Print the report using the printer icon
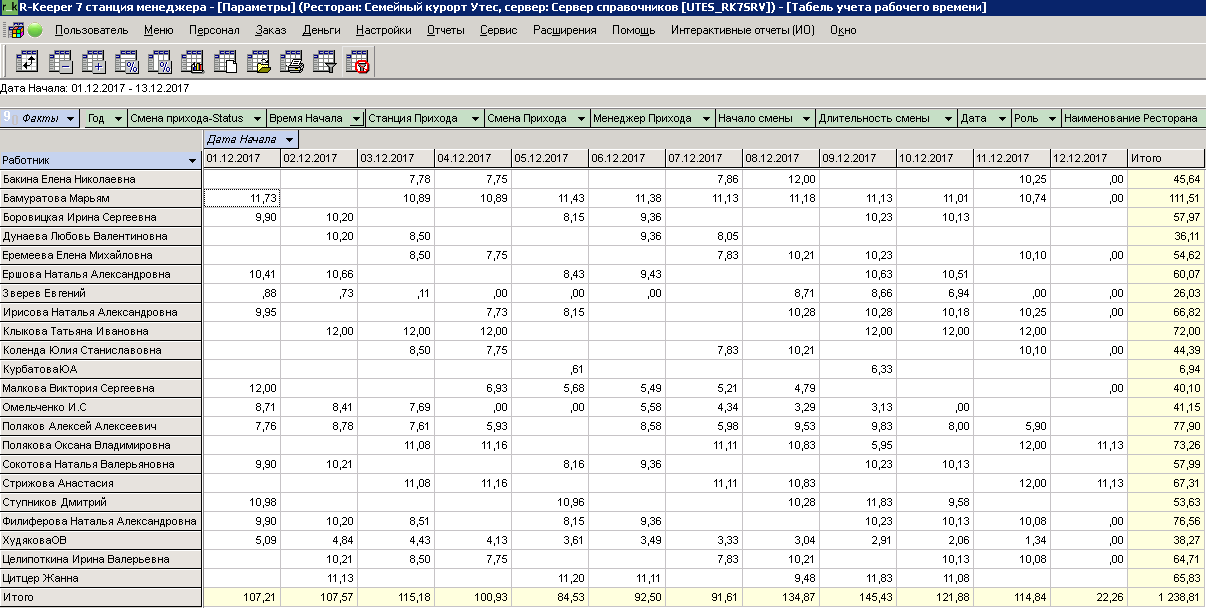The width and height of the screenshot is (1206, 608). click(x=292, y=63)
